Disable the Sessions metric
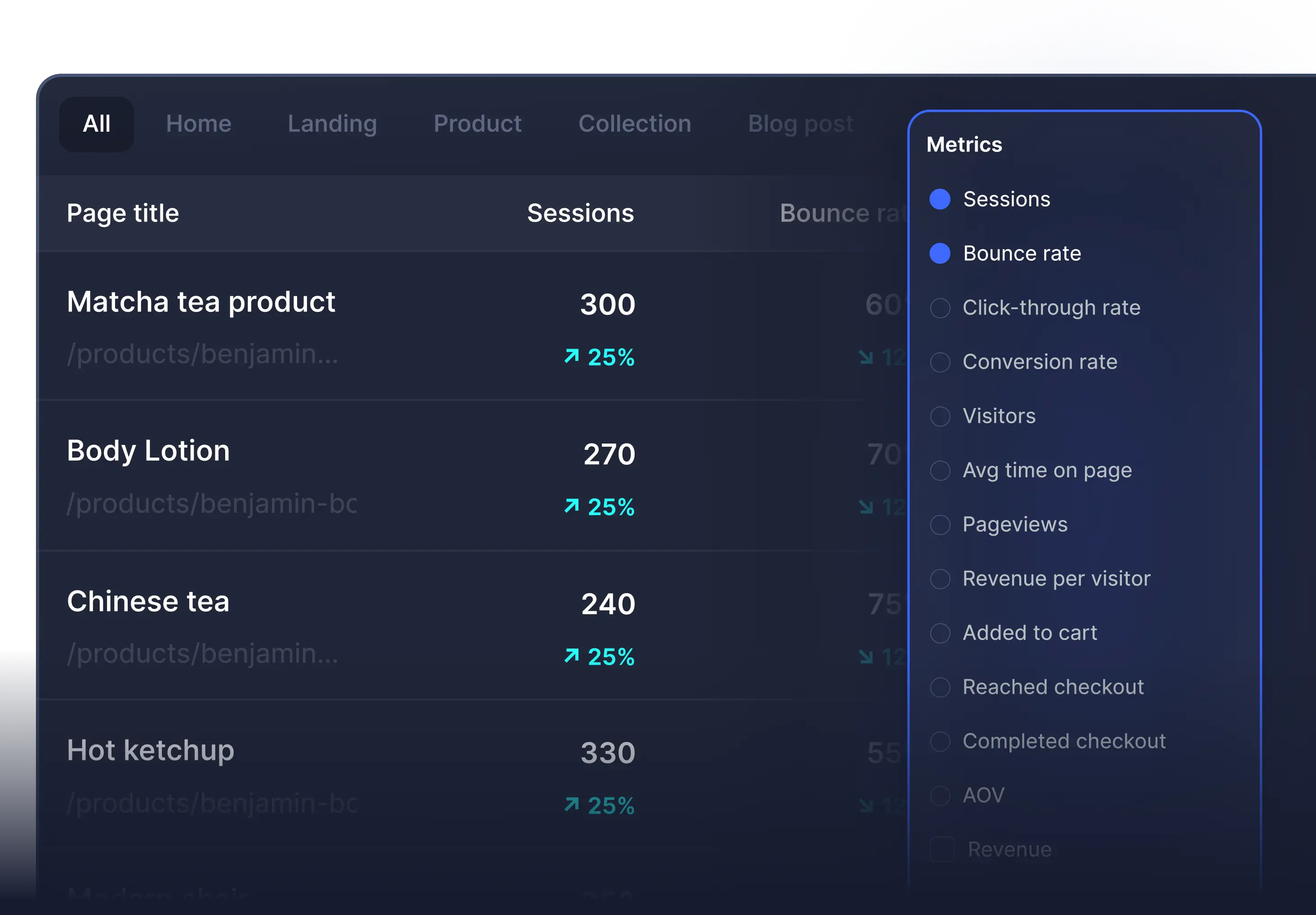This screenshot has height=915, width=1316. [x=940, y=200]
